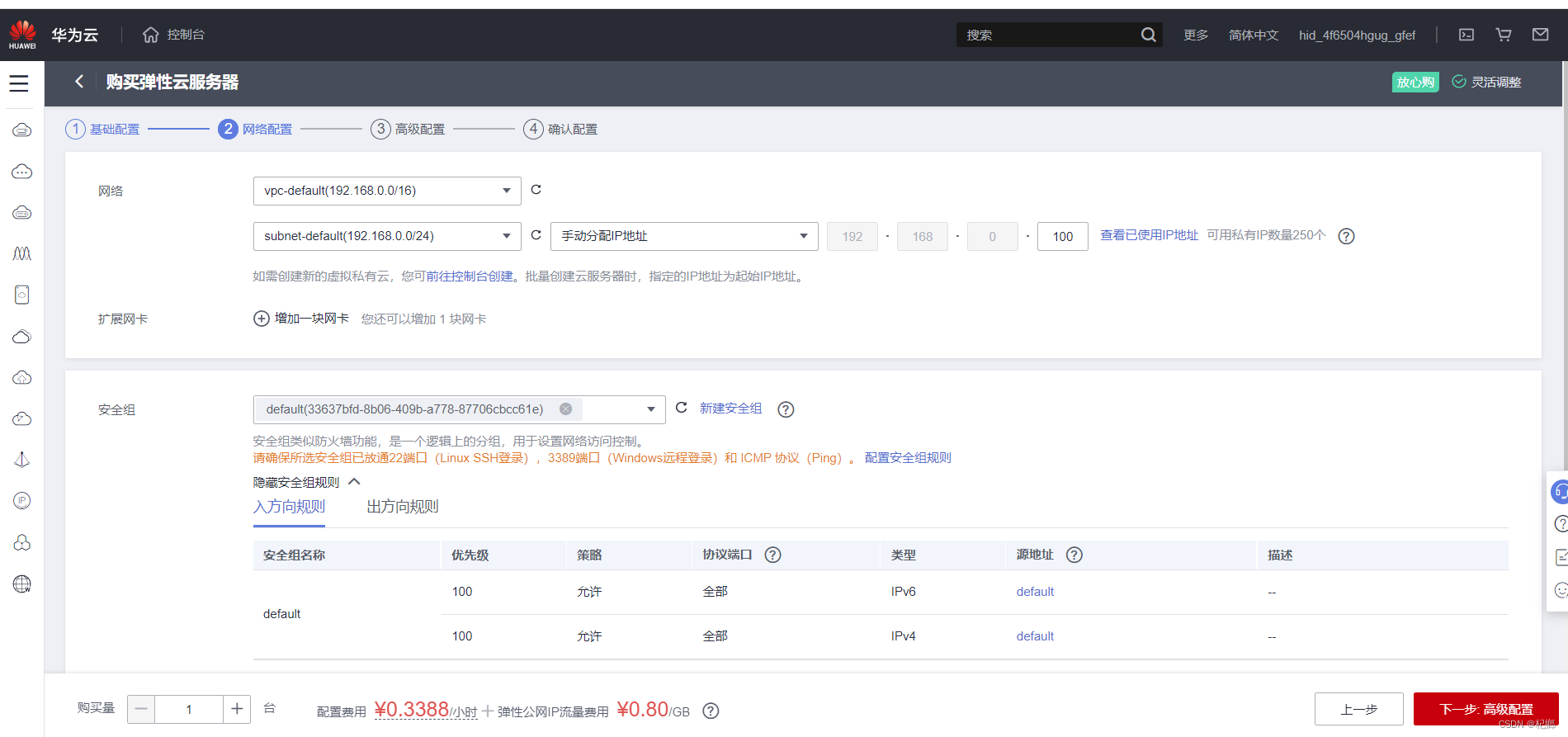Open 查看已使用IP地址 link
1568x737 pixels.
click(x=1149, y=235)
